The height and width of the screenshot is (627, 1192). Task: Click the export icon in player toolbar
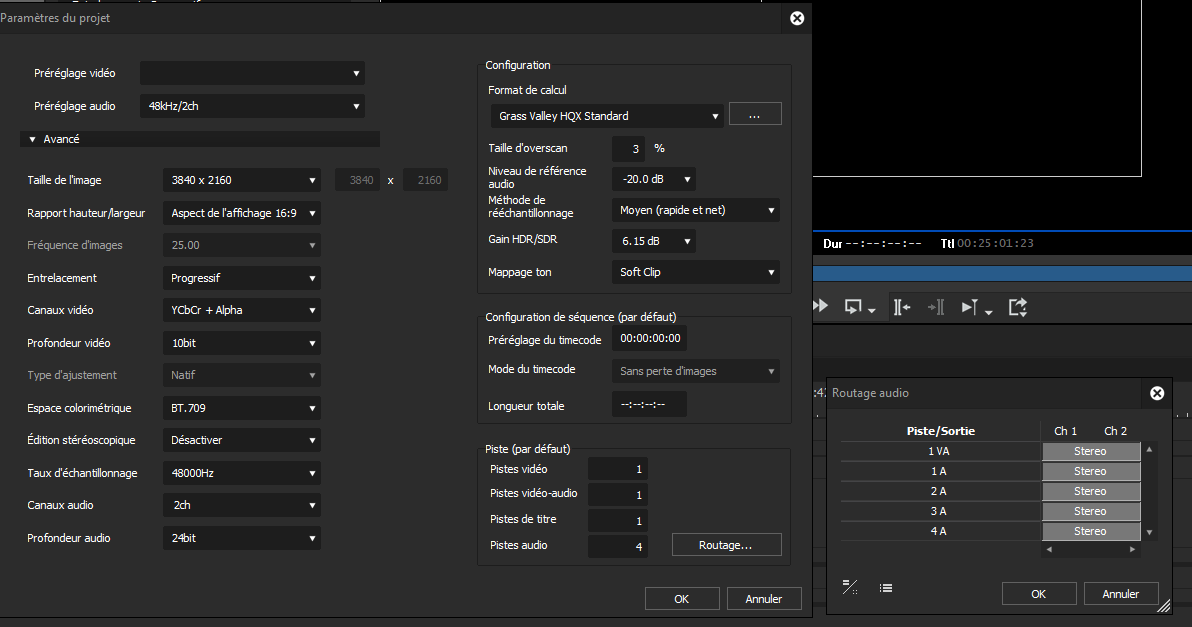1018,307
